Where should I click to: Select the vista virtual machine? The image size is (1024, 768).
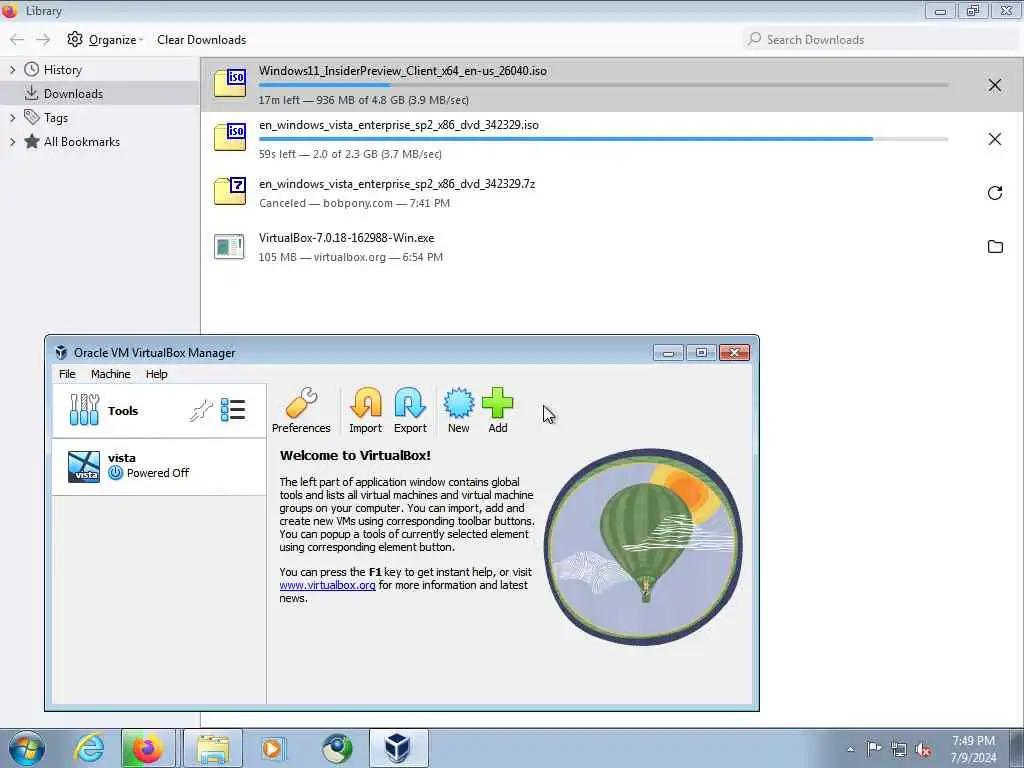pyautogui.click(x=159, y=466)
